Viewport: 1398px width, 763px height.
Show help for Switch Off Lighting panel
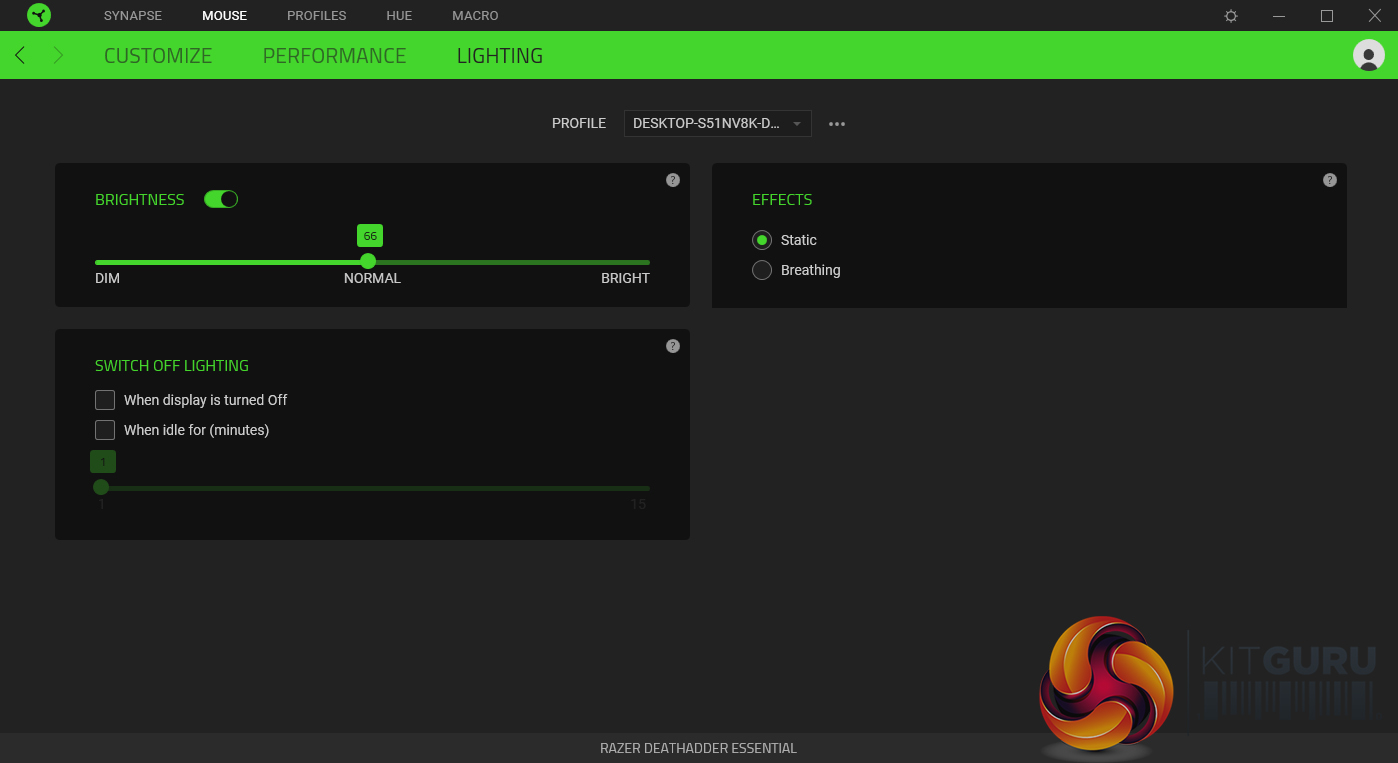coord(673,346)
